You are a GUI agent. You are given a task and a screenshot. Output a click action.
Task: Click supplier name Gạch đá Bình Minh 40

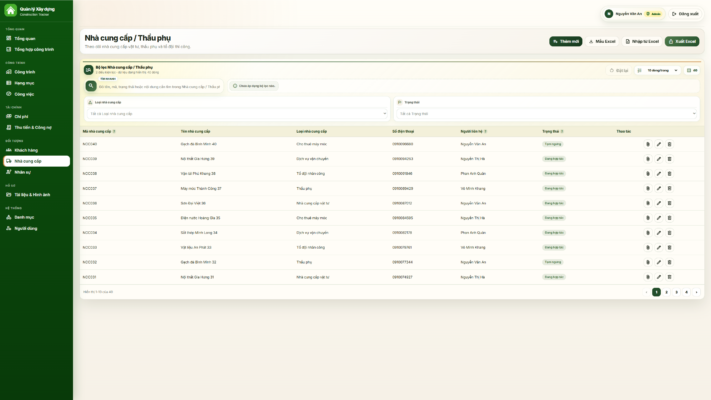point(199,144)
